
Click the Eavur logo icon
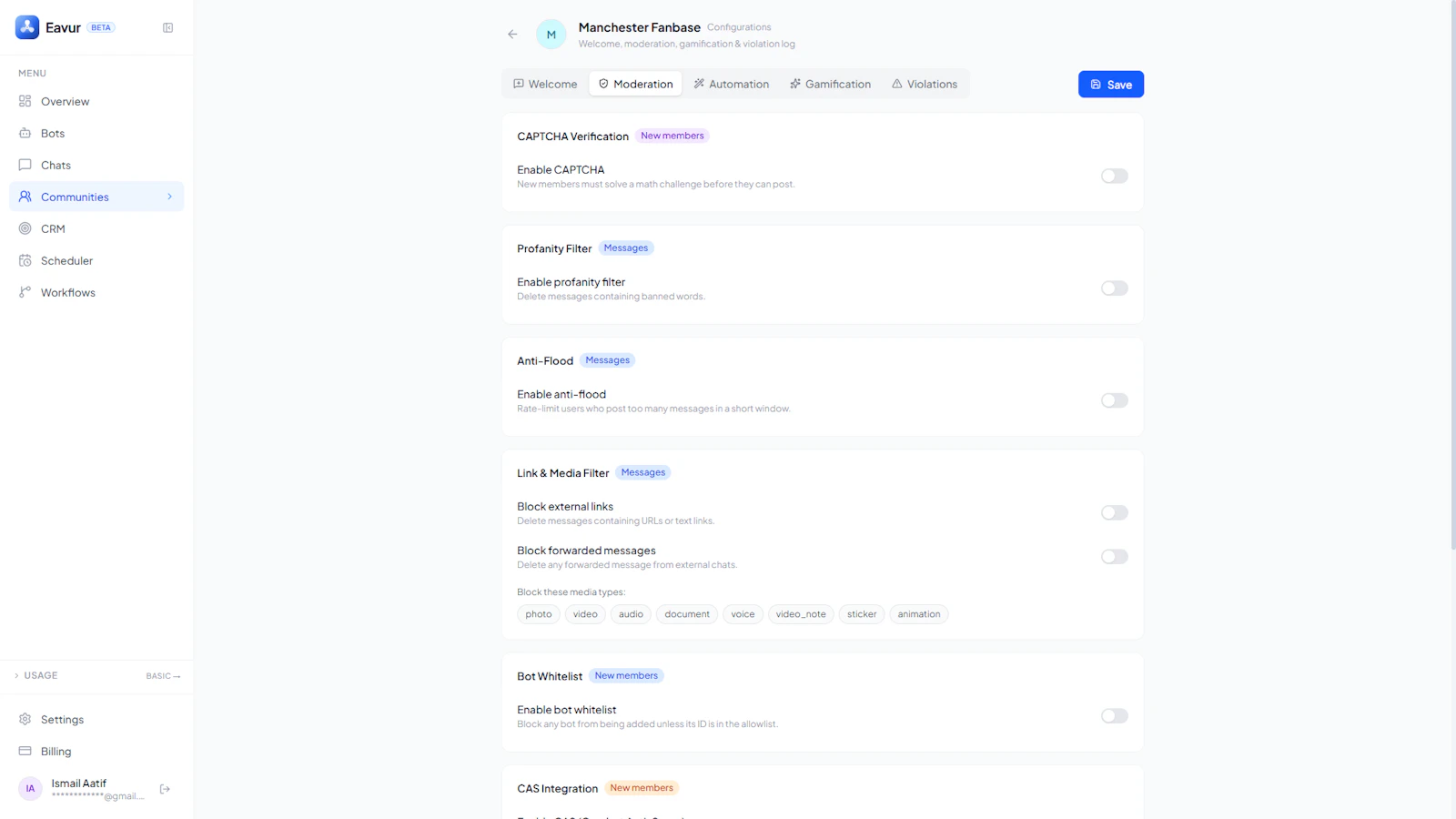click(x=27, y=27)
